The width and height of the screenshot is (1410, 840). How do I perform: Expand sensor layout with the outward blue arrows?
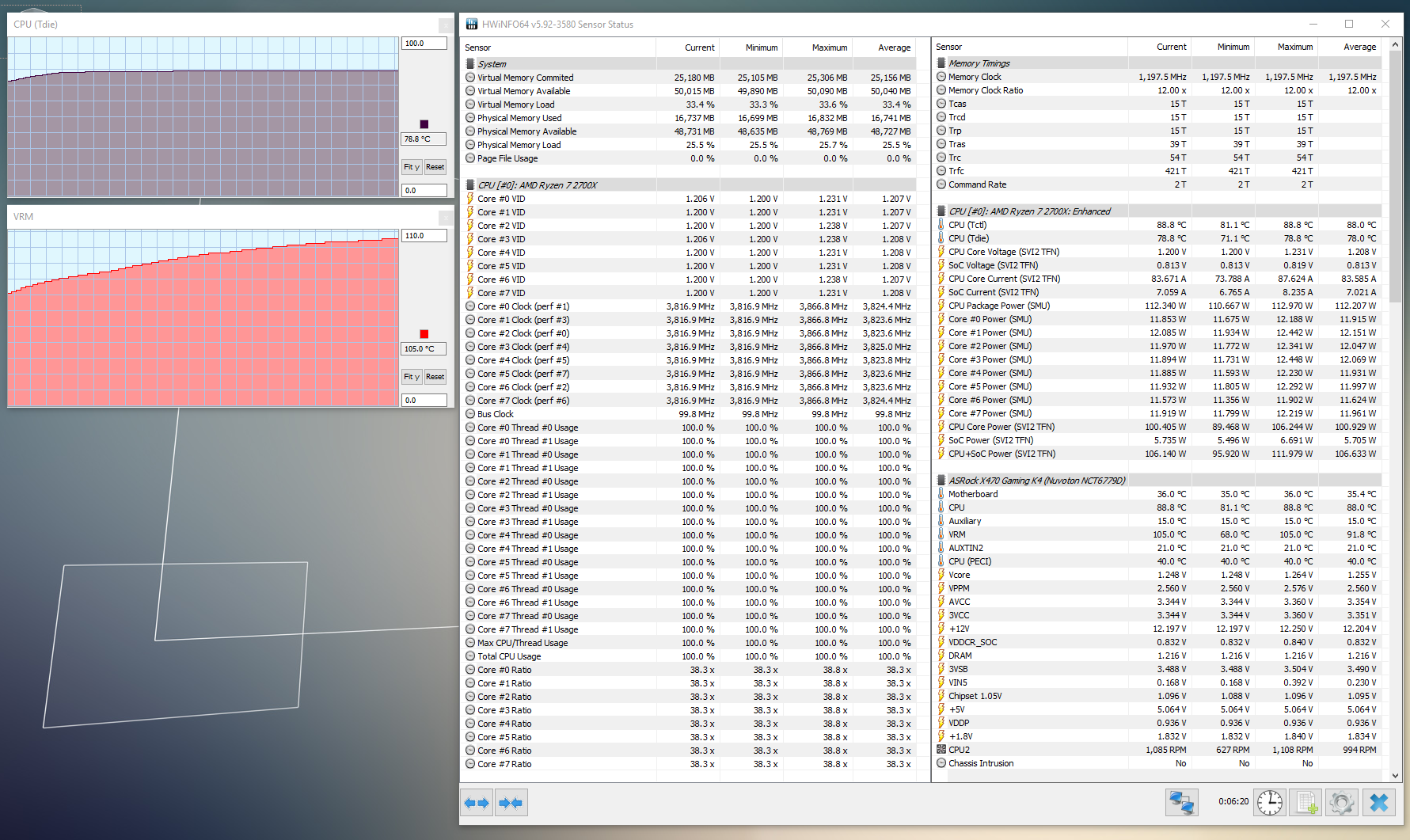[477, 803]
